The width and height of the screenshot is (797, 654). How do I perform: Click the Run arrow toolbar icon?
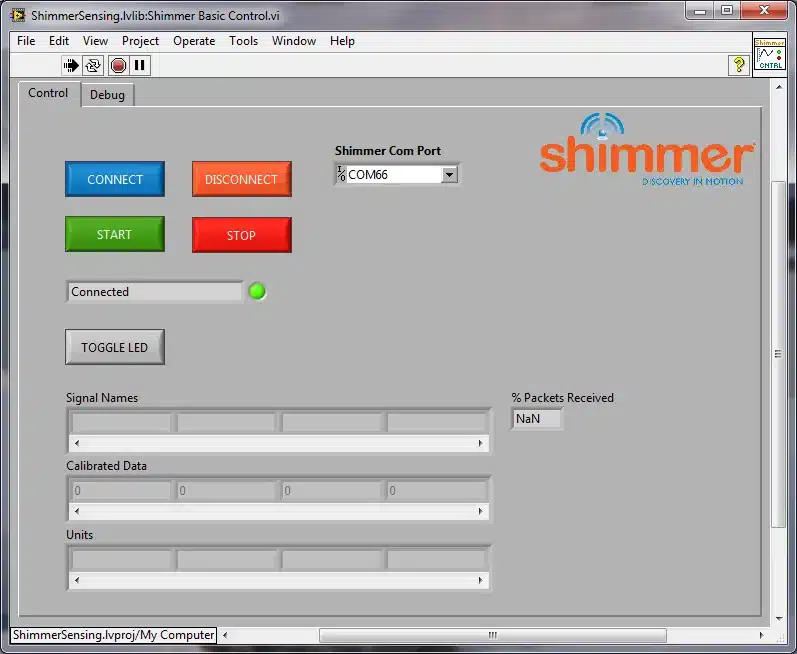71,66
